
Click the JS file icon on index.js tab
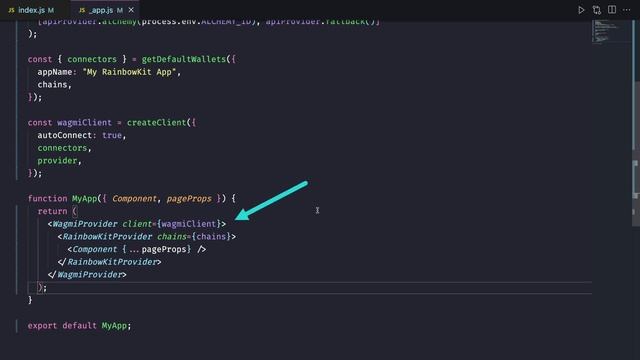pyautogui.click(x=11, y=10)
